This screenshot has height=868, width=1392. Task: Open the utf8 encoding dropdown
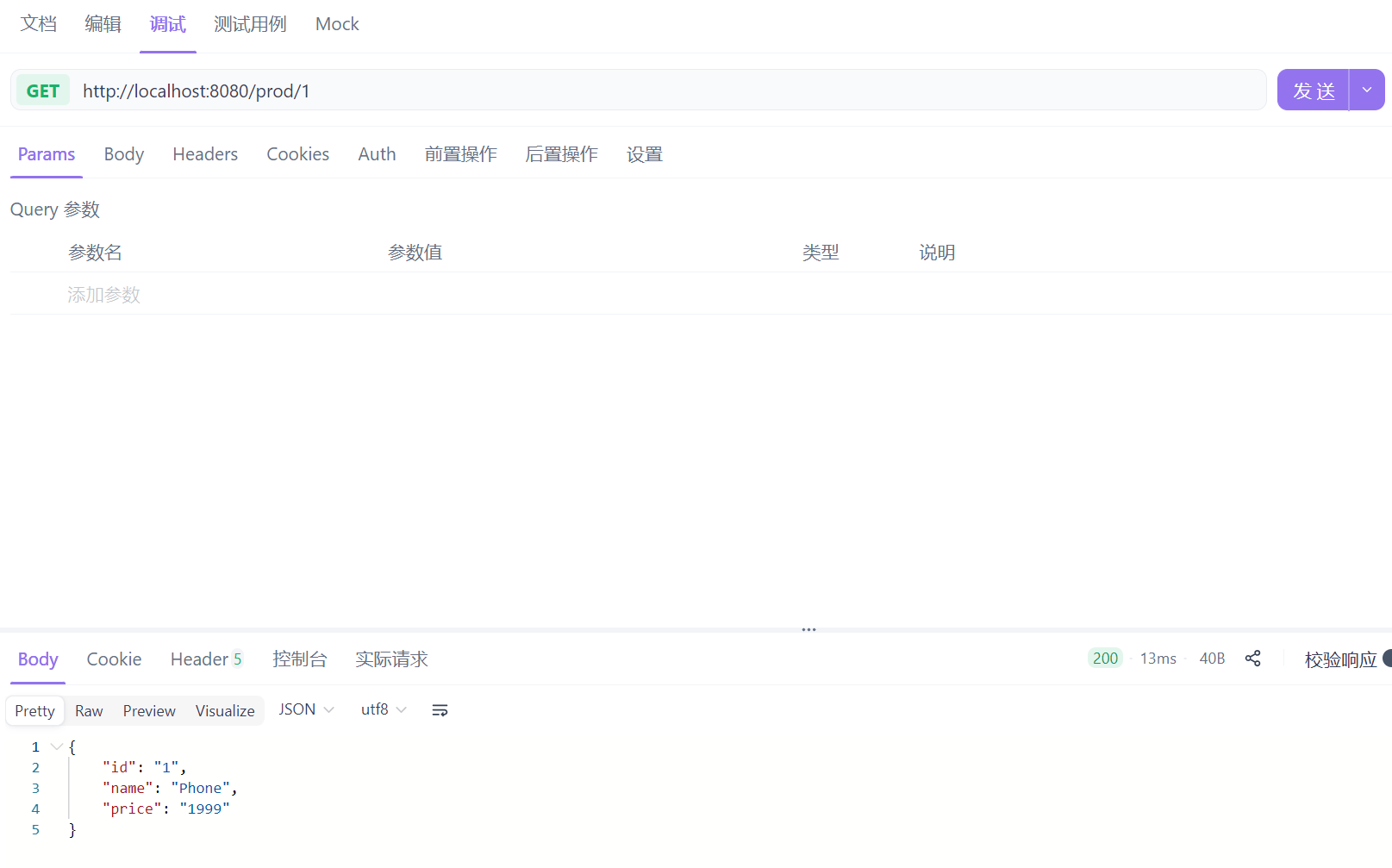(x=384, y=709)
